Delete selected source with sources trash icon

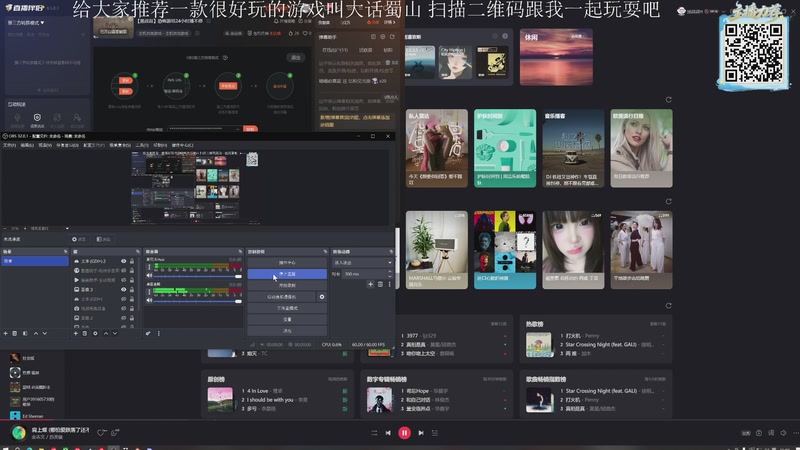click(85, 334)
